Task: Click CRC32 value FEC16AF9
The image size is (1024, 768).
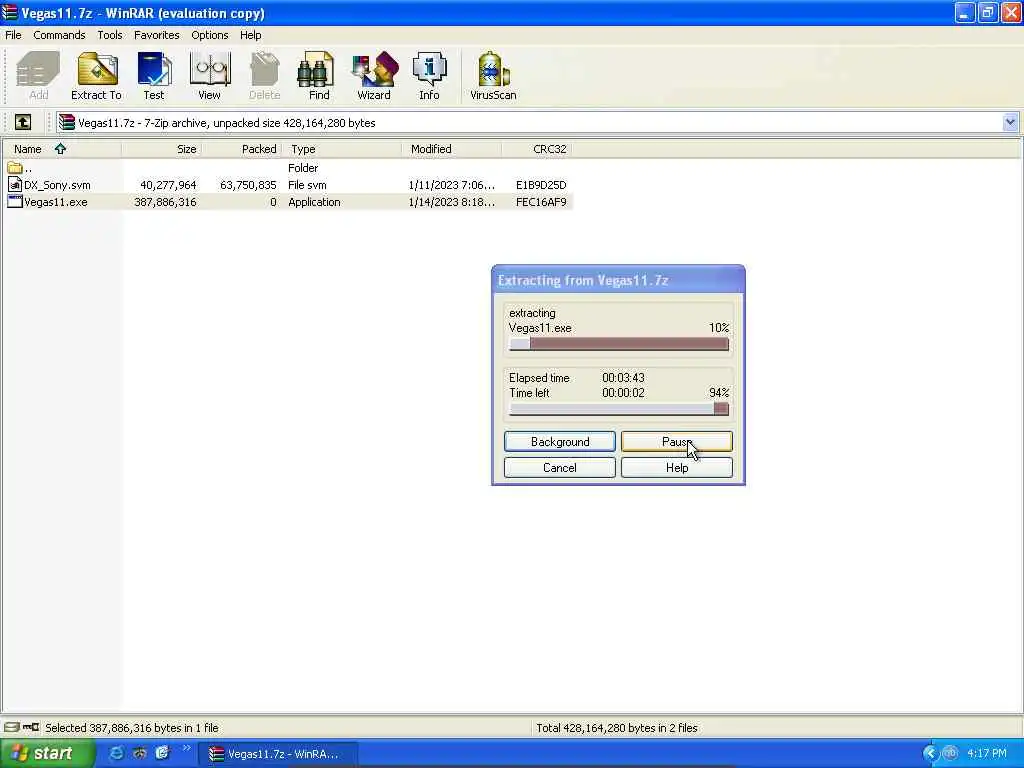Action: click(541, 202)
